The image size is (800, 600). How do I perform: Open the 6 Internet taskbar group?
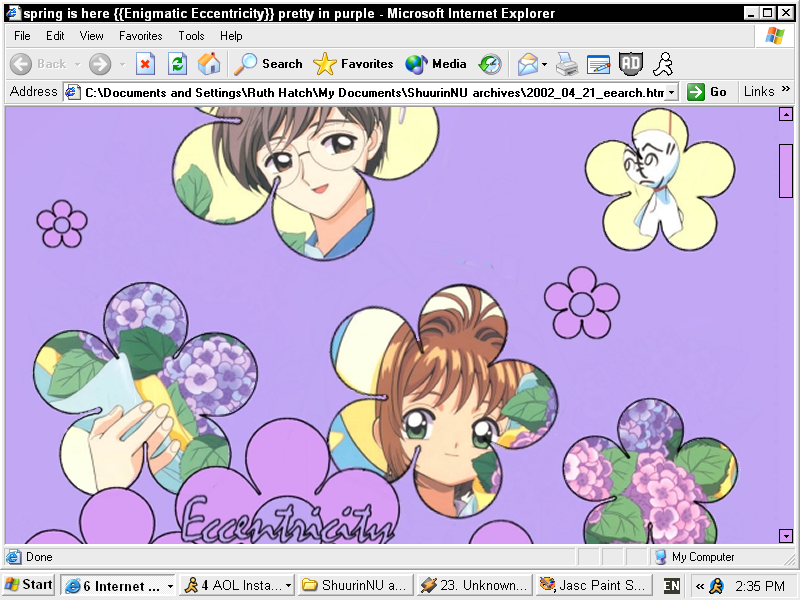pyautogui.click(x=118, y=585)
